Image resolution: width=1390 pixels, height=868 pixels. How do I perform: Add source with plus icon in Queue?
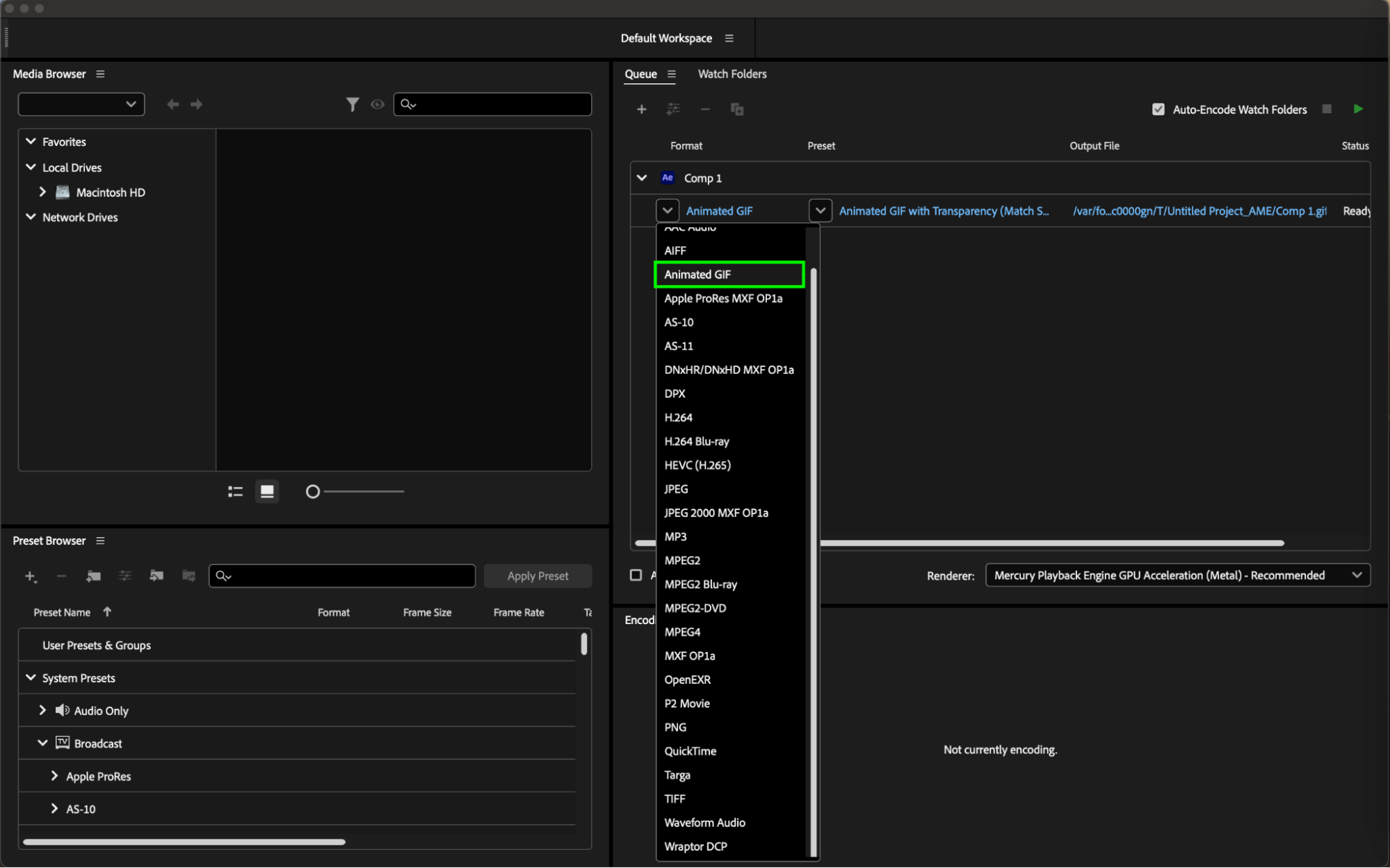point(641,109)
